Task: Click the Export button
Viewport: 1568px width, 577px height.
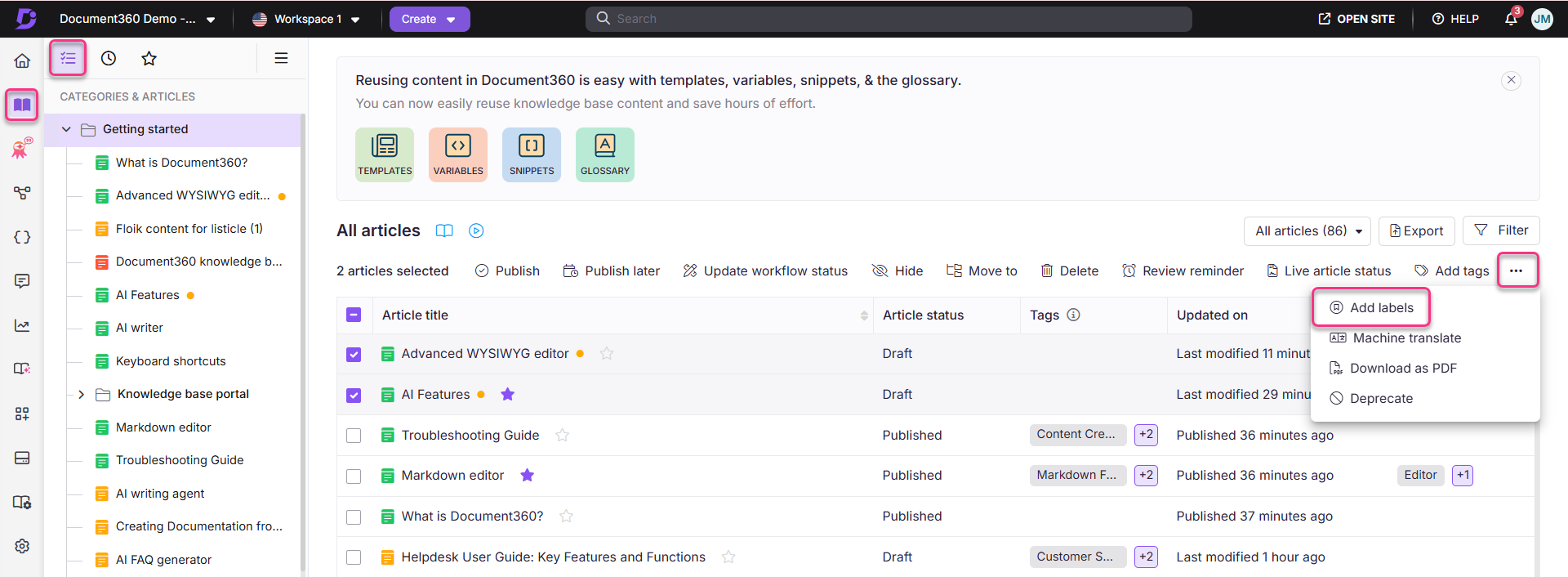Action: click(x=1416, y=230)
